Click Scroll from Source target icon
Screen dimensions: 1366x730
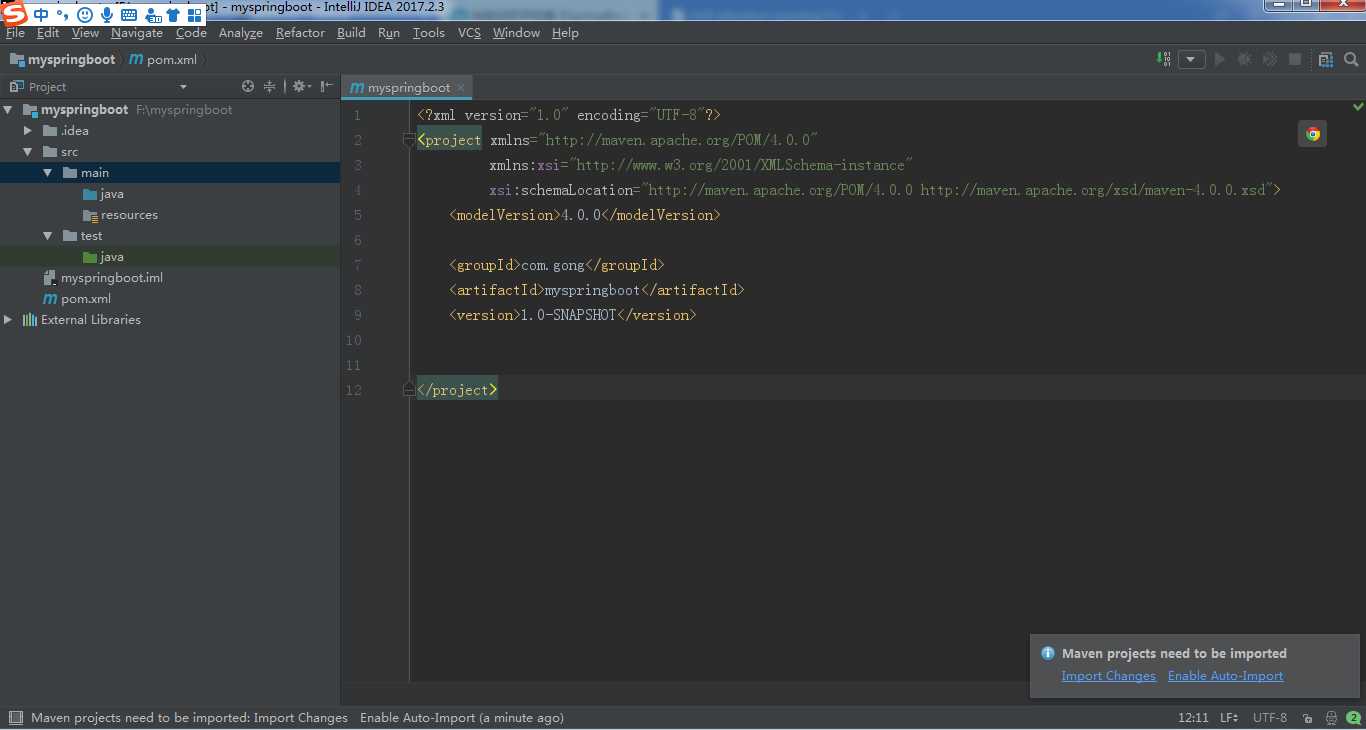pos(248,87)
